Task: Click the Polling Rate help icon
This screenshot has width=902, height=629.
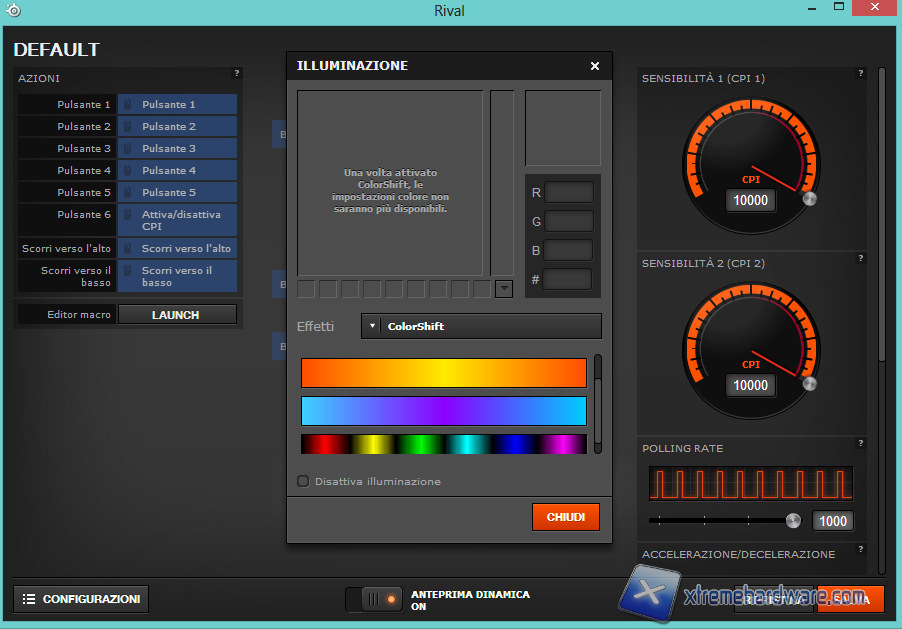Action: pos(860,443)
